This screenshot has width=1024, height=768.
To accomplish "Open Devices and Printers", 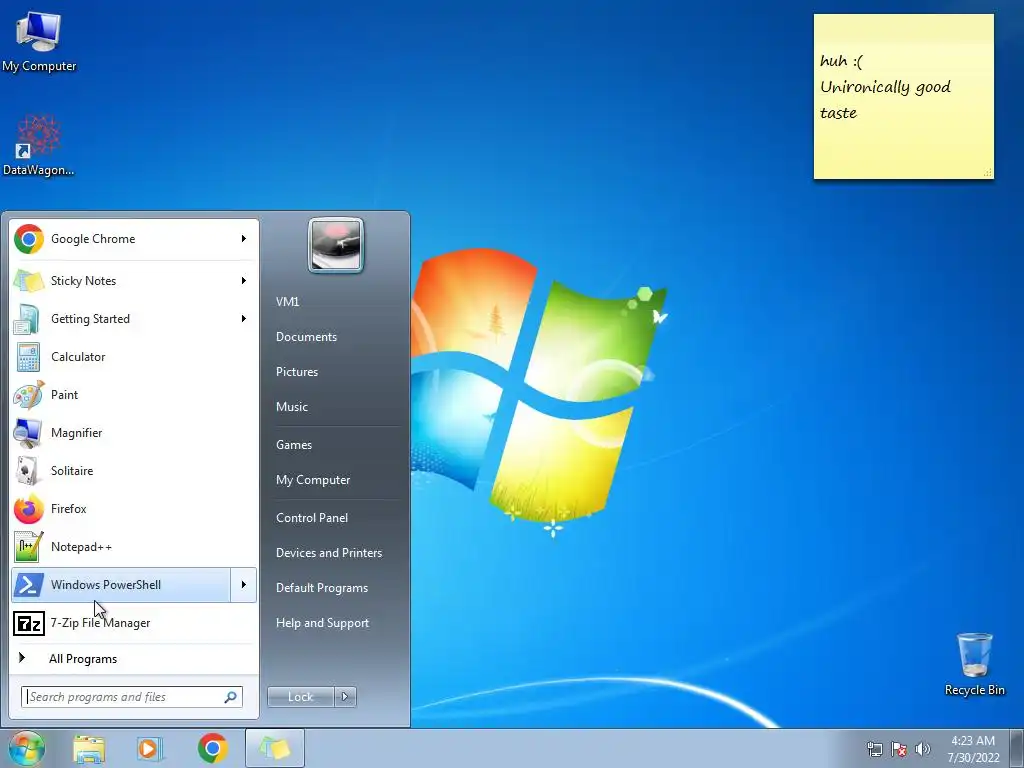I will click(328, 553).
